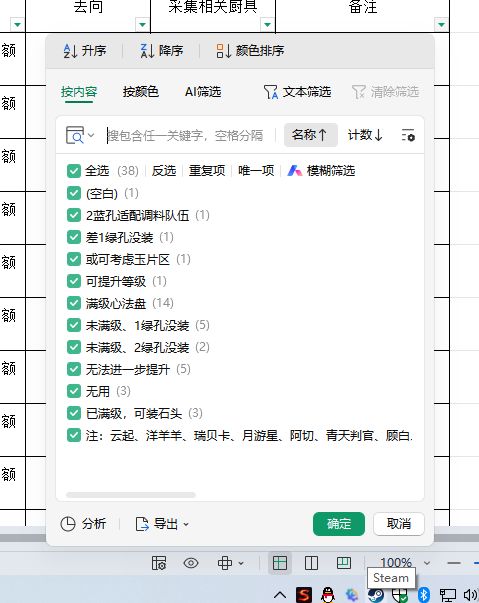The width and height of the screenshot is (479, 603).
Task: Select page break preview icon
Action: point(344,563)
